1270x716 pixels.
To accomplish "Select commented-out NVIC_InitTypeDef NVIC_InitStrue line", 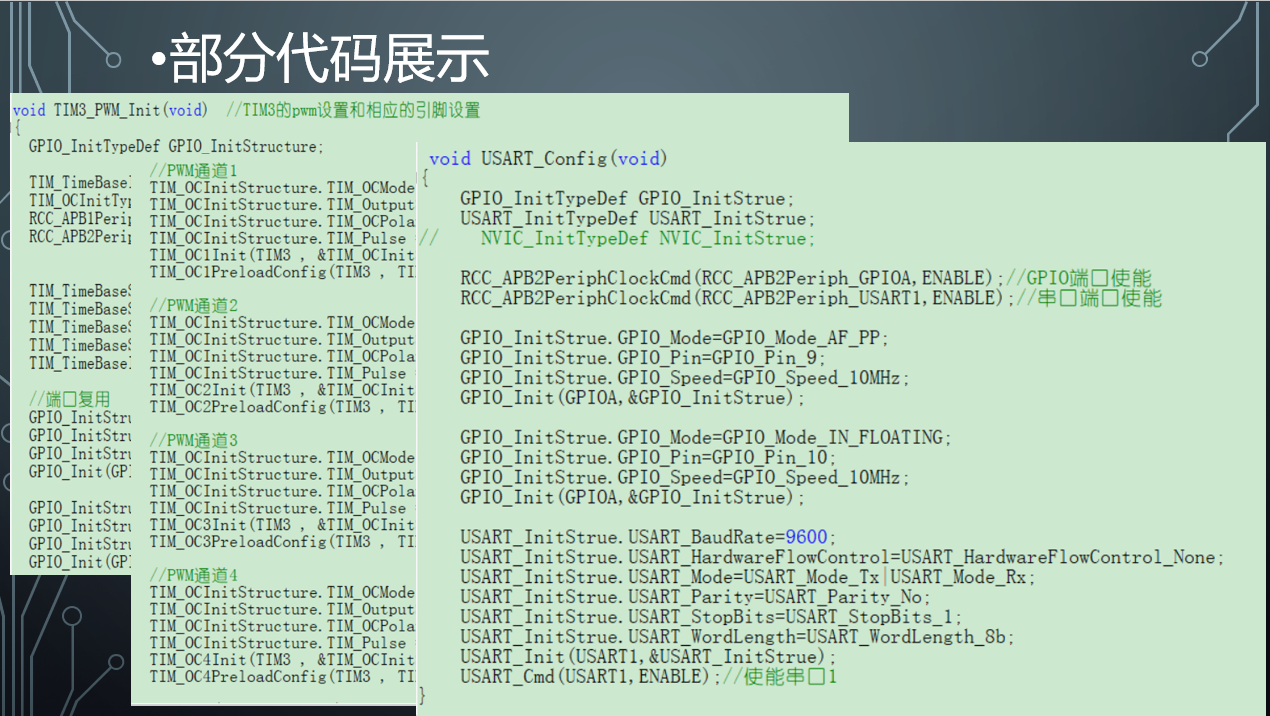I will [617, 238].
